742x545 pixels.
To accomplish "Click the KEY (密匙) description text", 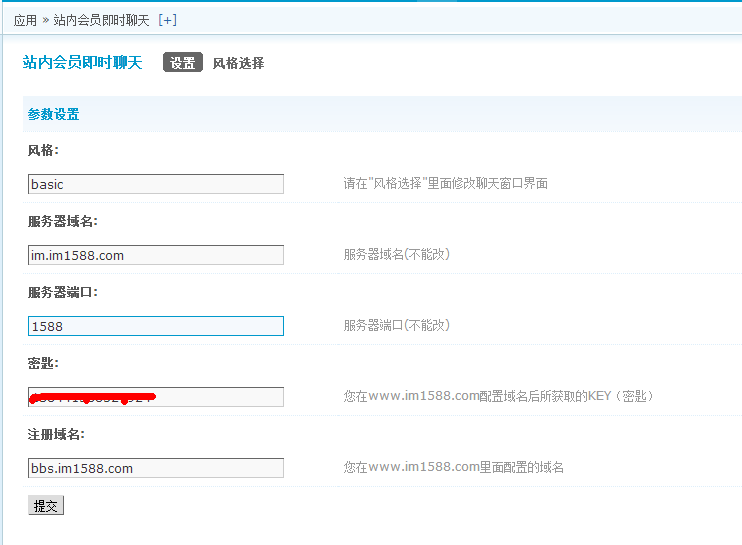I will tap(498, 396).
